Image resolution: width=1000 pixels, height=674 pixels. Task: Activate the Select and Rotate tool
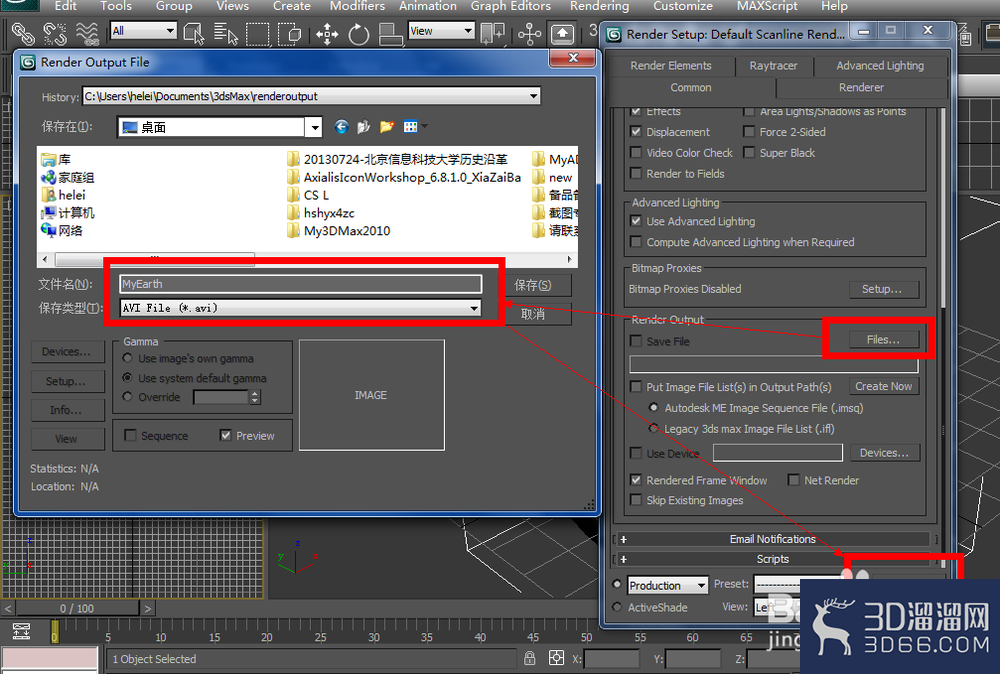point(358,33)
